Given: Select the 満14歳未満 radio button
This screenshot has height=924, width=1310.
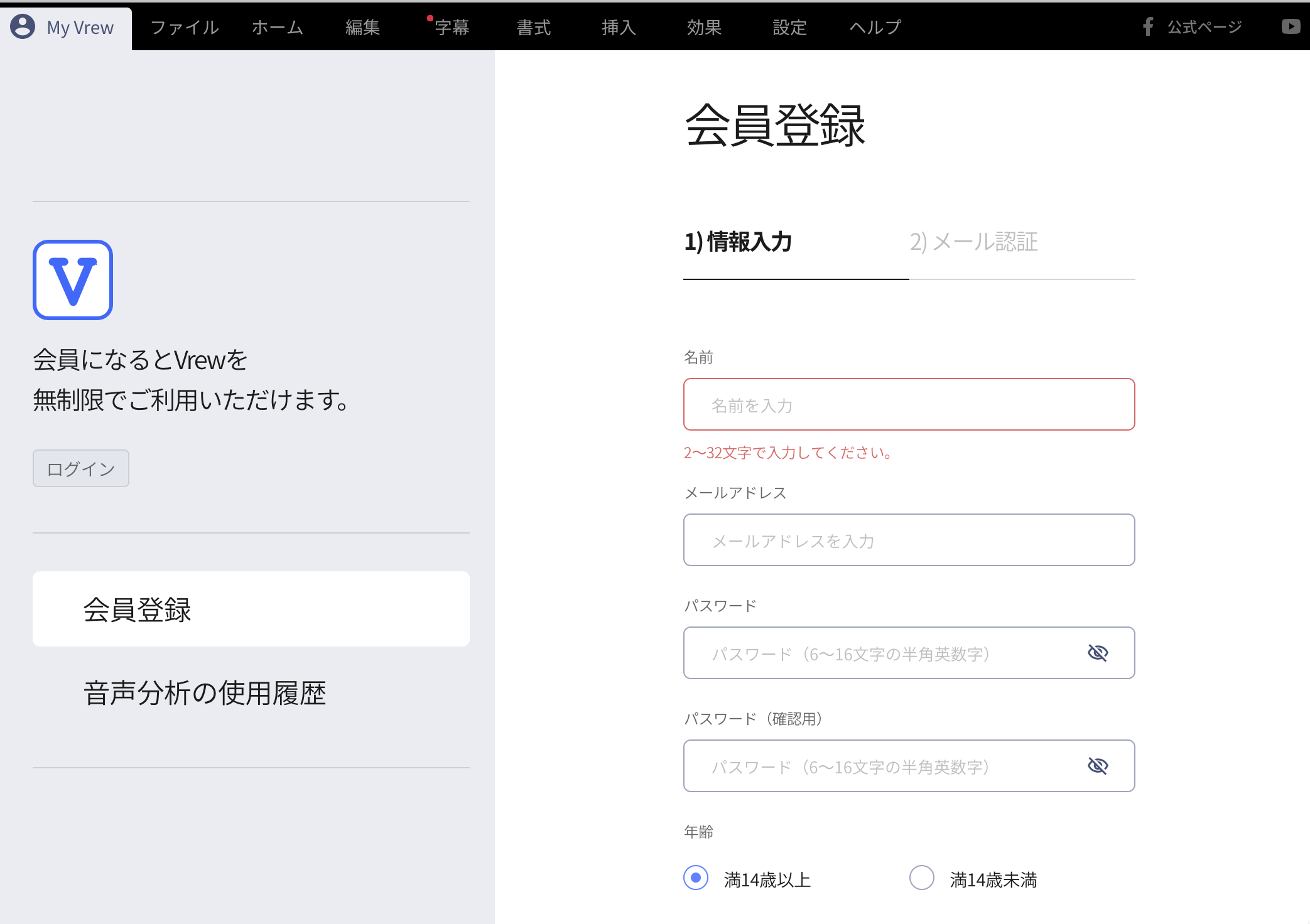Looking at the screenshot, I should [922, 878].
